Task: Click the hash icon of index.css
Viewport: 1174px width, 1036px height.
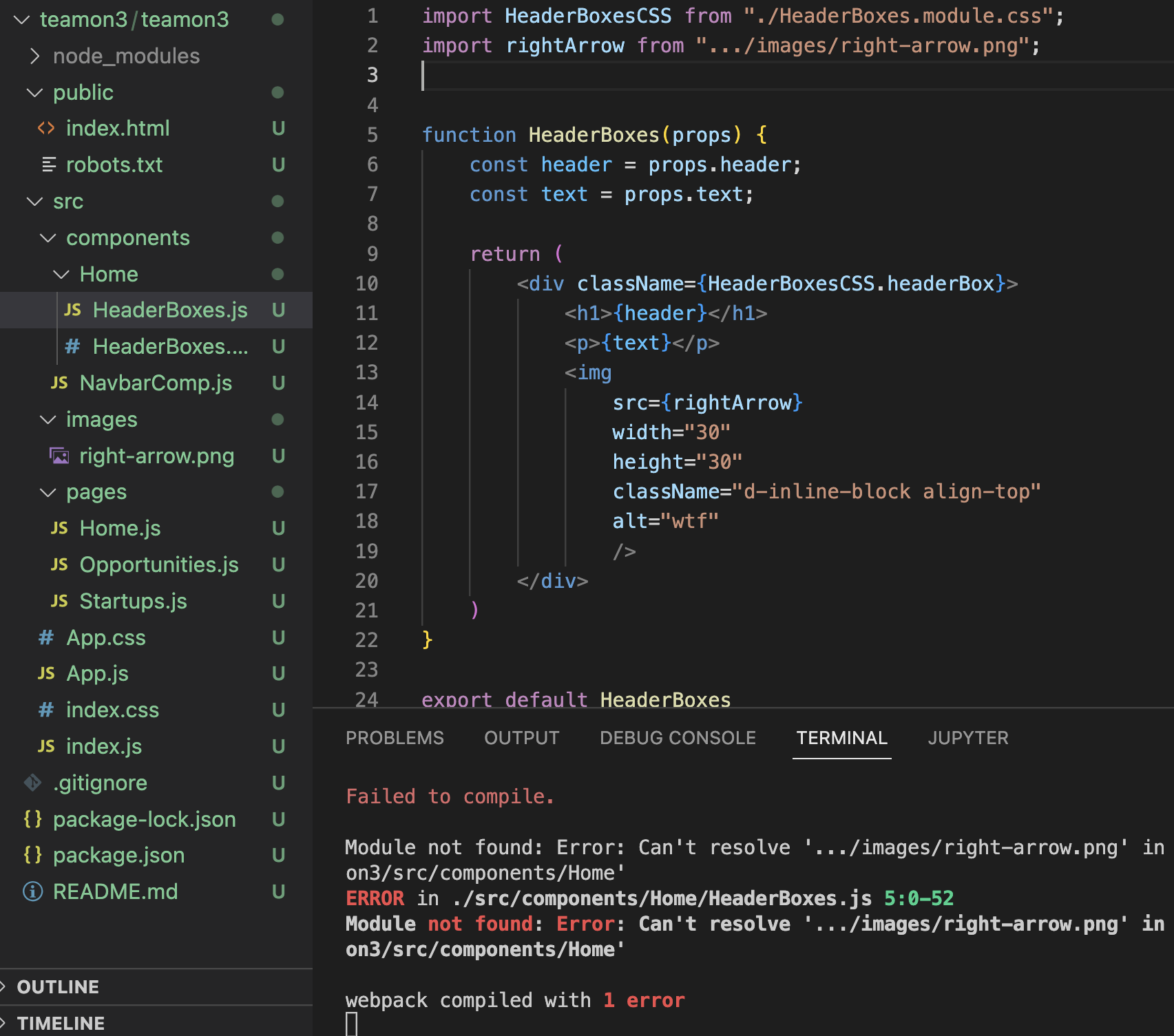Action: click(46, 710)
